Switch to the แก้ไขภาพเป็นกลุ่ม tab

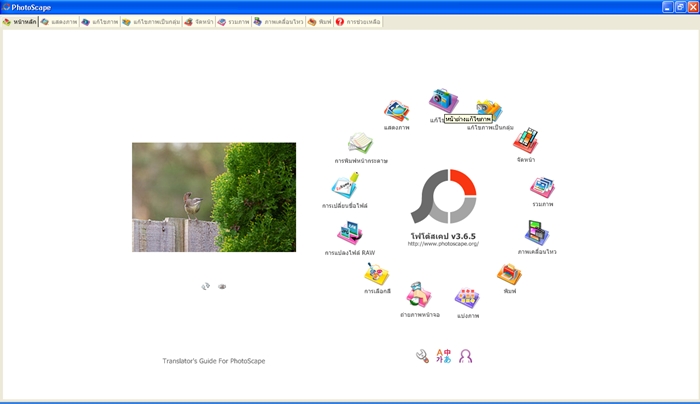(151, 22)
